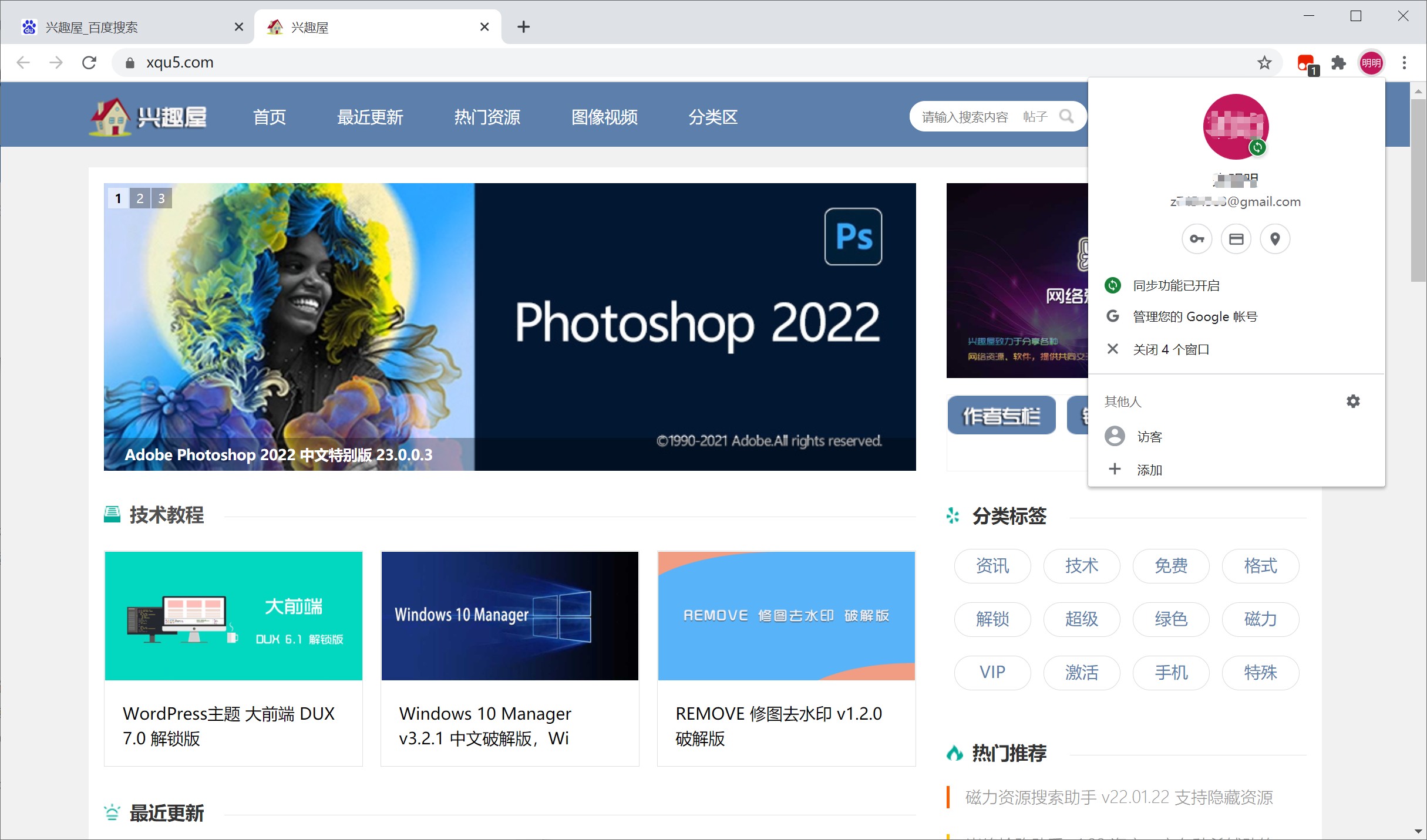Select the 资讯 tag
1427x840 pixels.
click(x=992, y=566)
